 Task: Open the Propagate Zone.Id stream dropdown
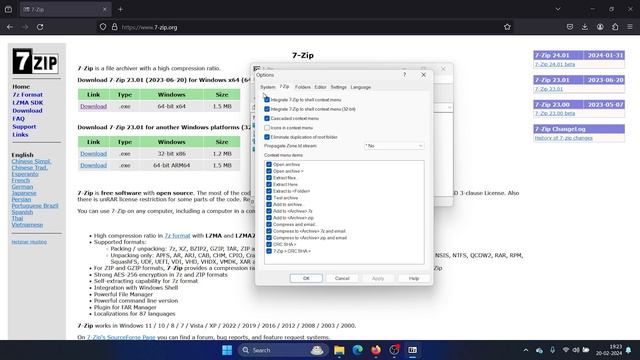(x=394, y=146)
